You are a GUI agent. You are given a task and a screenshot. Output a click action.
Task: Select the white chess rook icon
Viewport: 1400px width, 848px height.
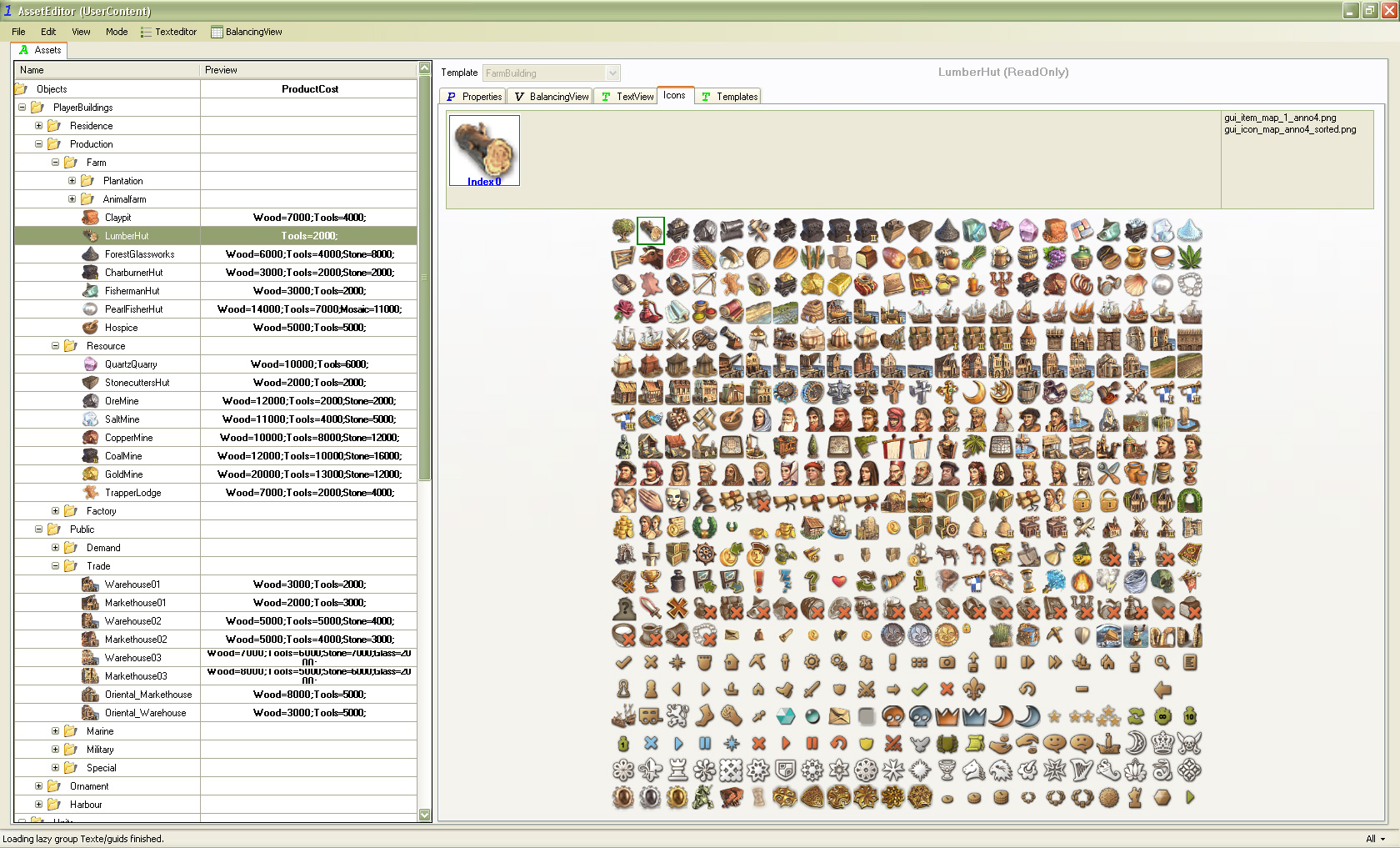tap(677, 770)
